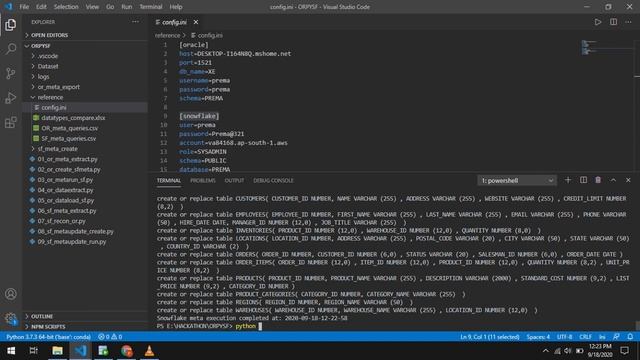Open the Run menu

127,7
